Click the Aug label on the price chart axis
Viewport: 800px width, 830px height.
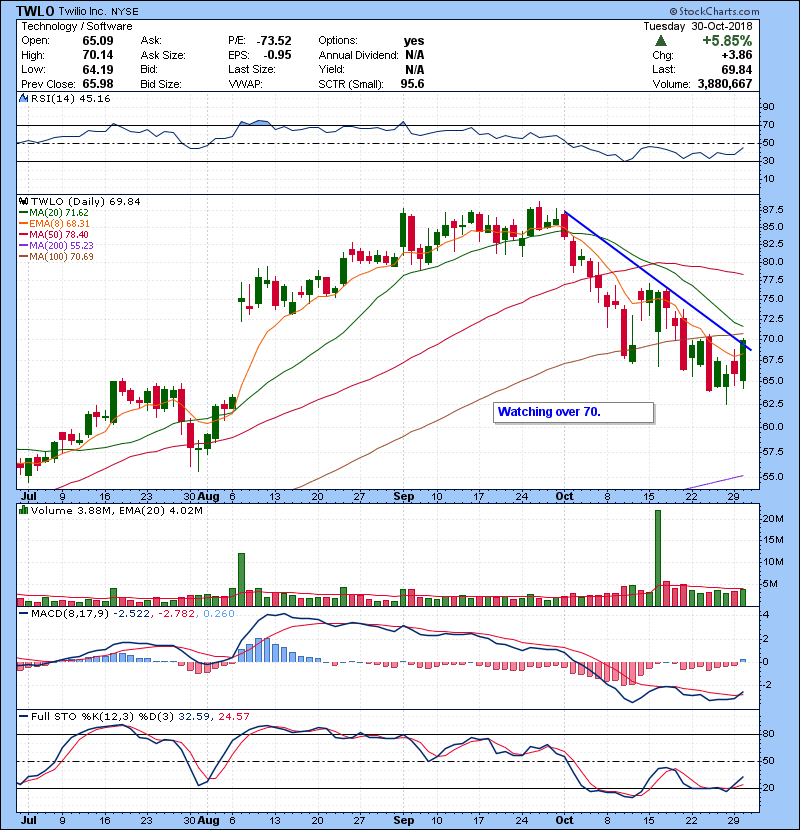[209, 497]
